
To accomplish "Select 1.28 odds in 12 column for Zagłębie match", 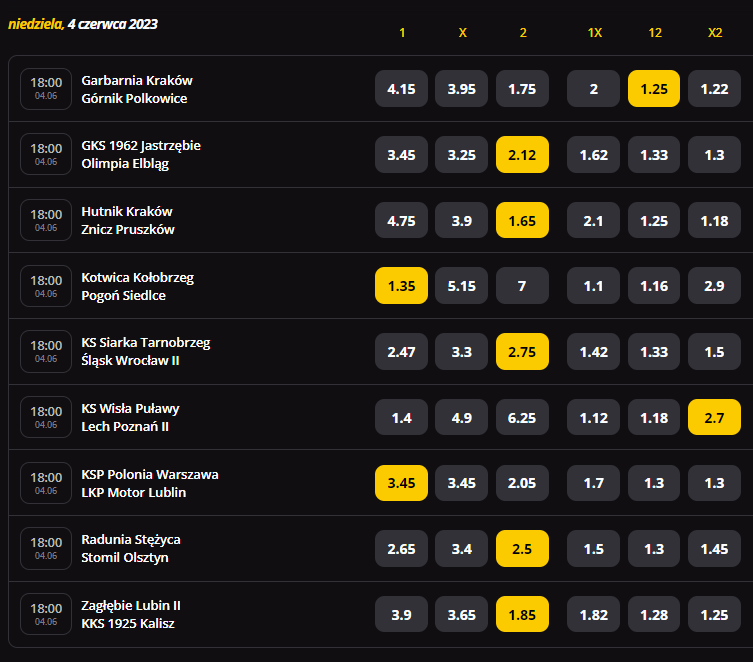I will pyautogui.click(x=654, y=614).
